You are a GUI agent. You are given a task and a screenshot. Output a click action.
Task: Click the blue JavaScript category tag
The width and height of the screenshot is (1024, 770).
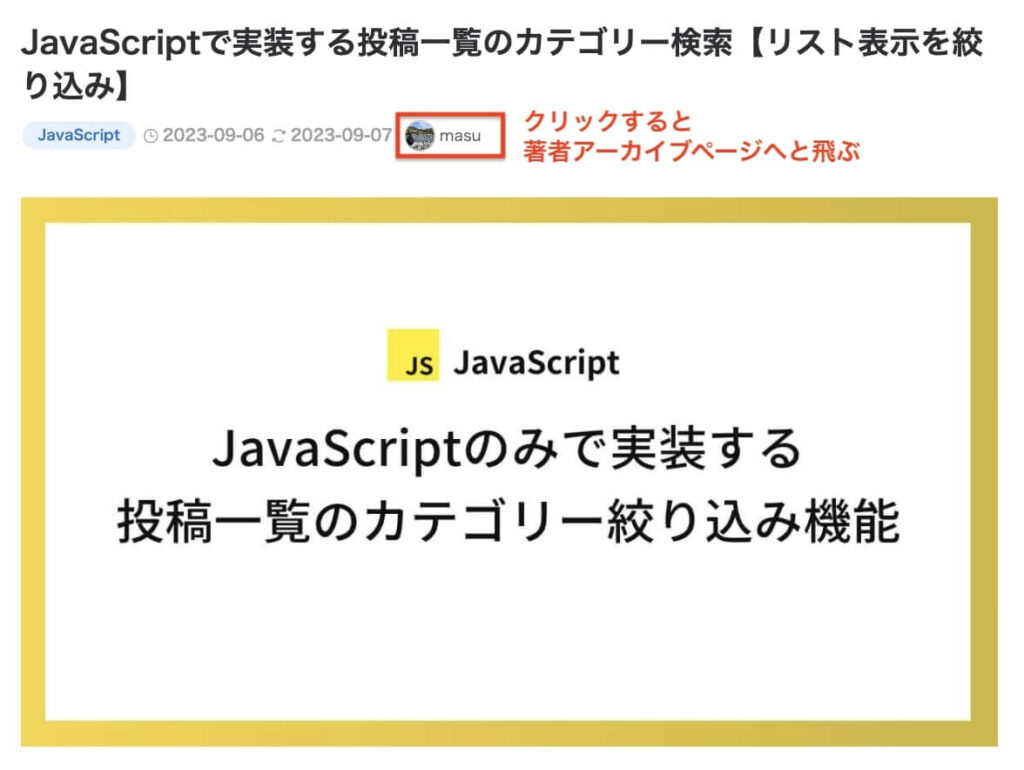point(79,135)
